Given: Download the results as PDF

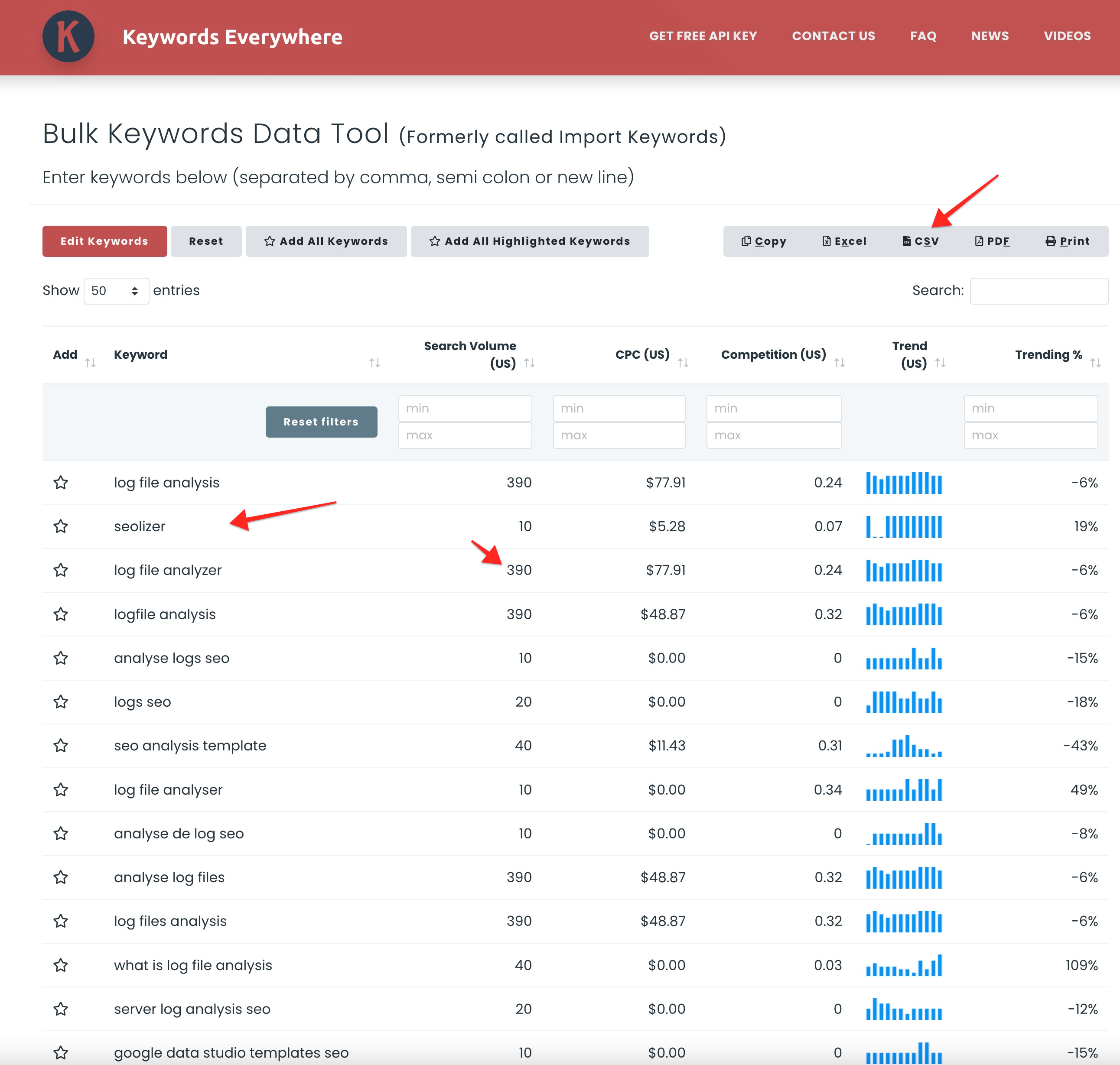Looking at the screenshot, I should point(992,241).
